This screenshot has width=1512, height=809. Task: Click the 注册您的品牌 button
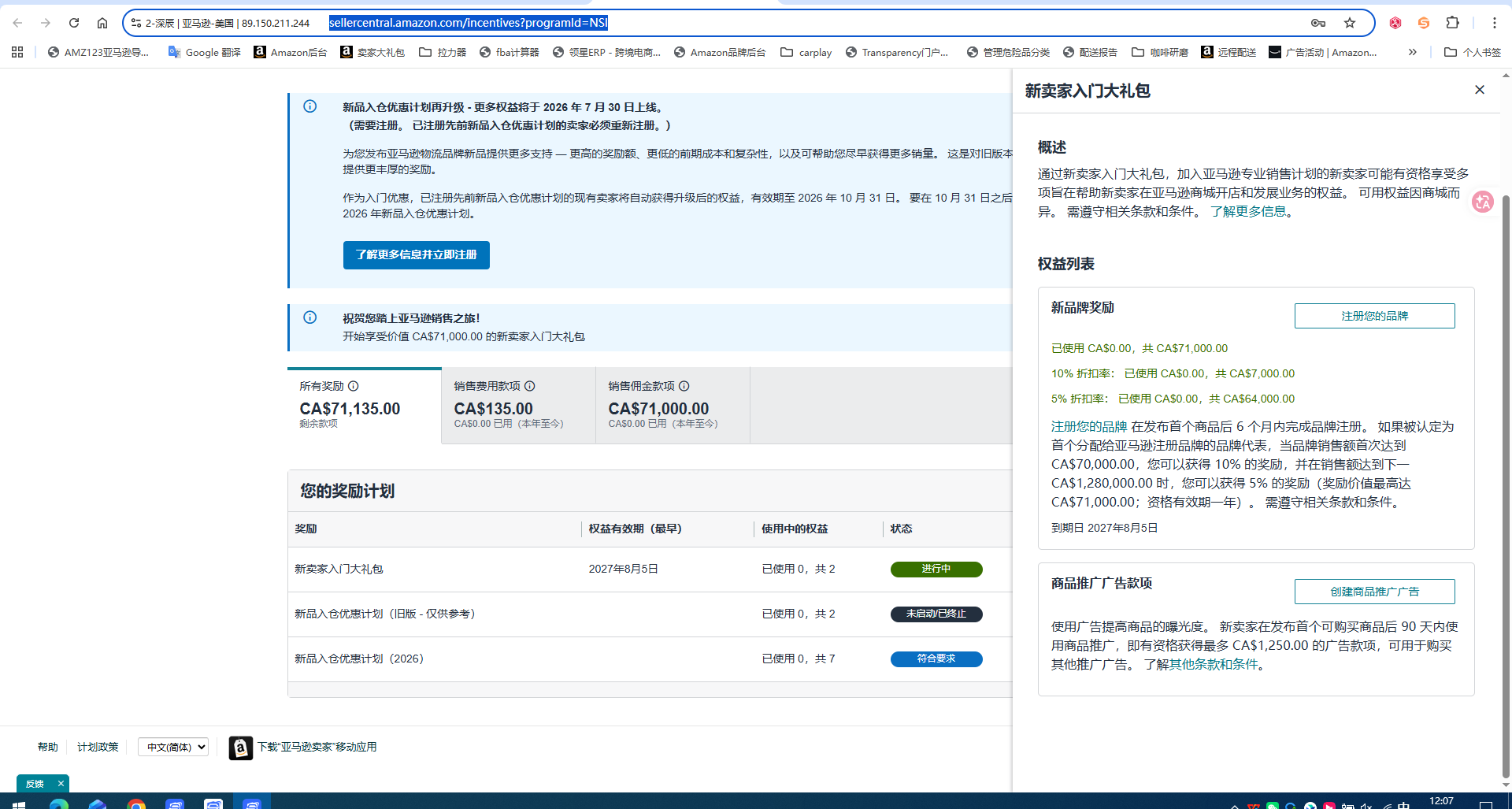point(1375,316)
